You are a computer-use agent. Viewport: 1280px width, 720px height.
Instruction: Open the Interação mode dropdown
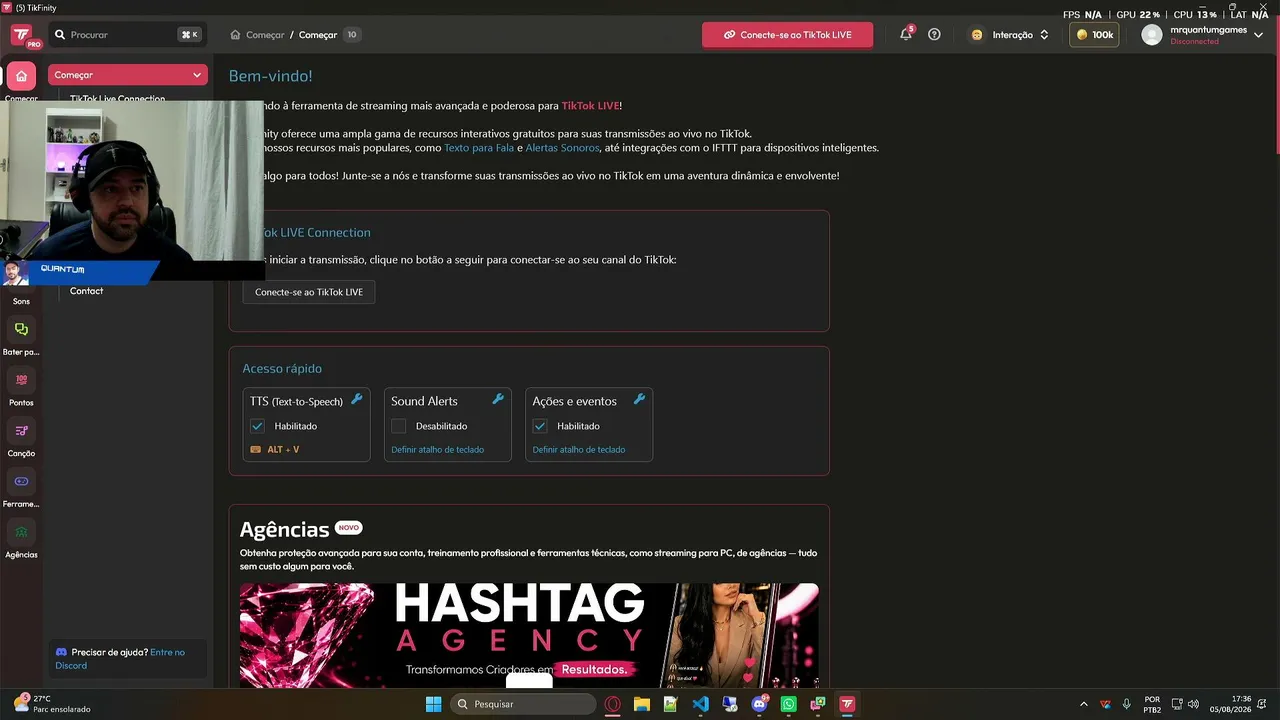click(x=1010, y=35)
